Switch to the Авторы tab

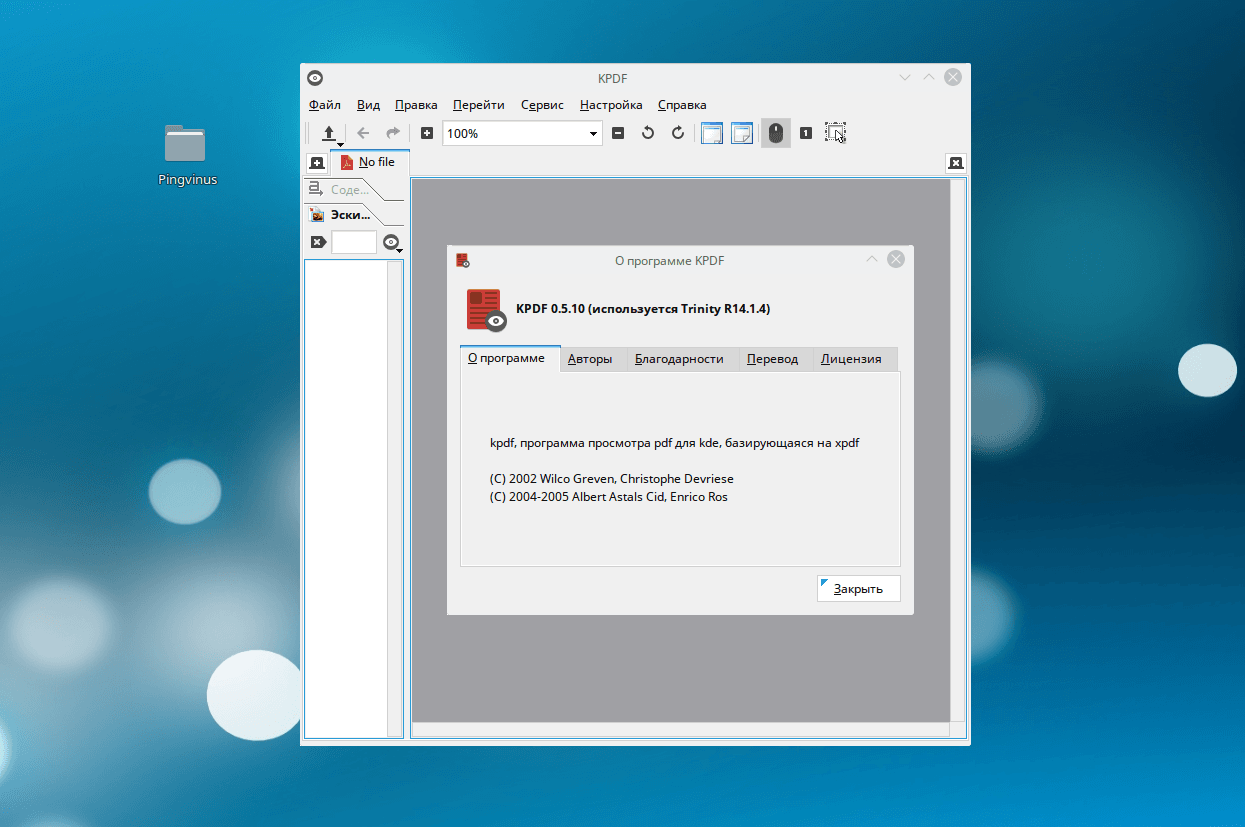pos(590,359)
